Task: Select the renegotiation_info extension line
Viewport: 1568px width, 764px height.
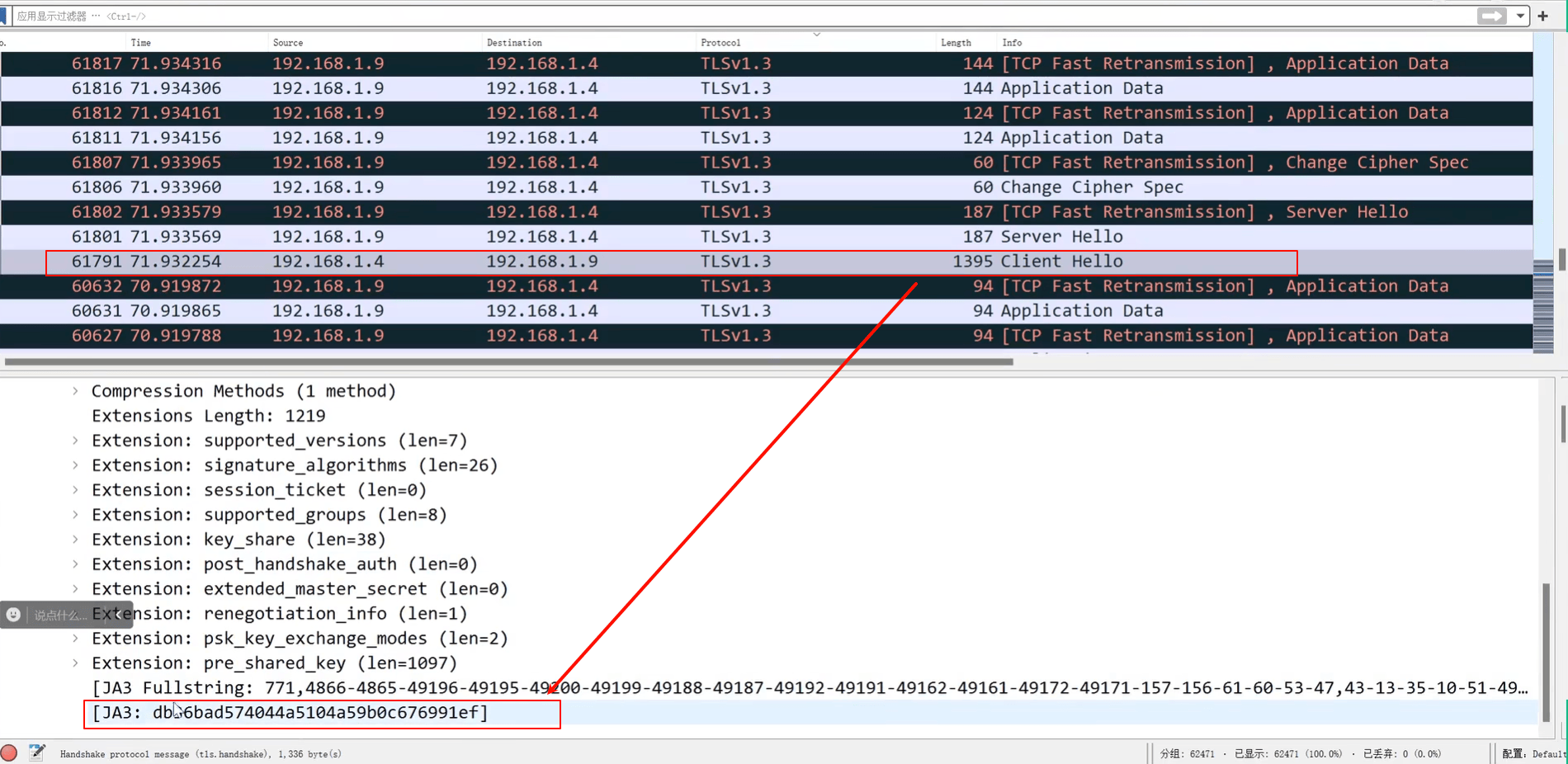Action: point(280,614)
